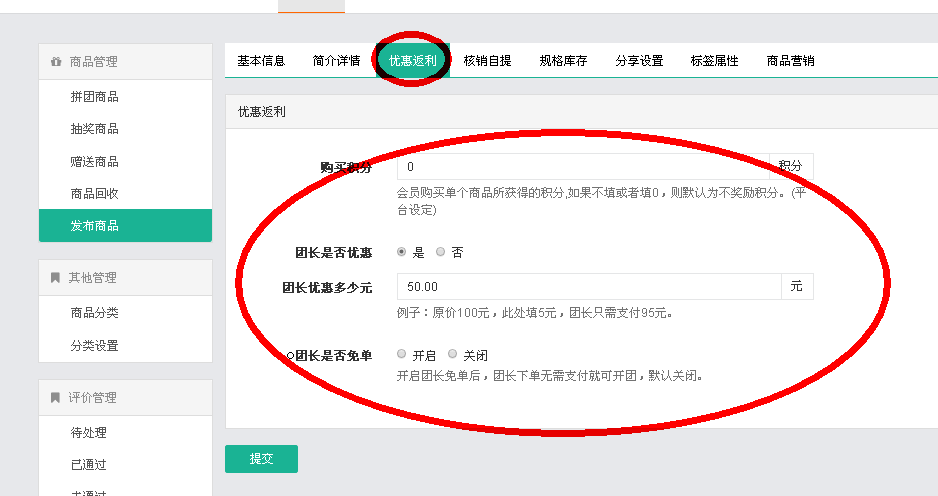Open 商品分类 in the sidebar
This screenshot has height=496, width=938.
tap(94, 313)
